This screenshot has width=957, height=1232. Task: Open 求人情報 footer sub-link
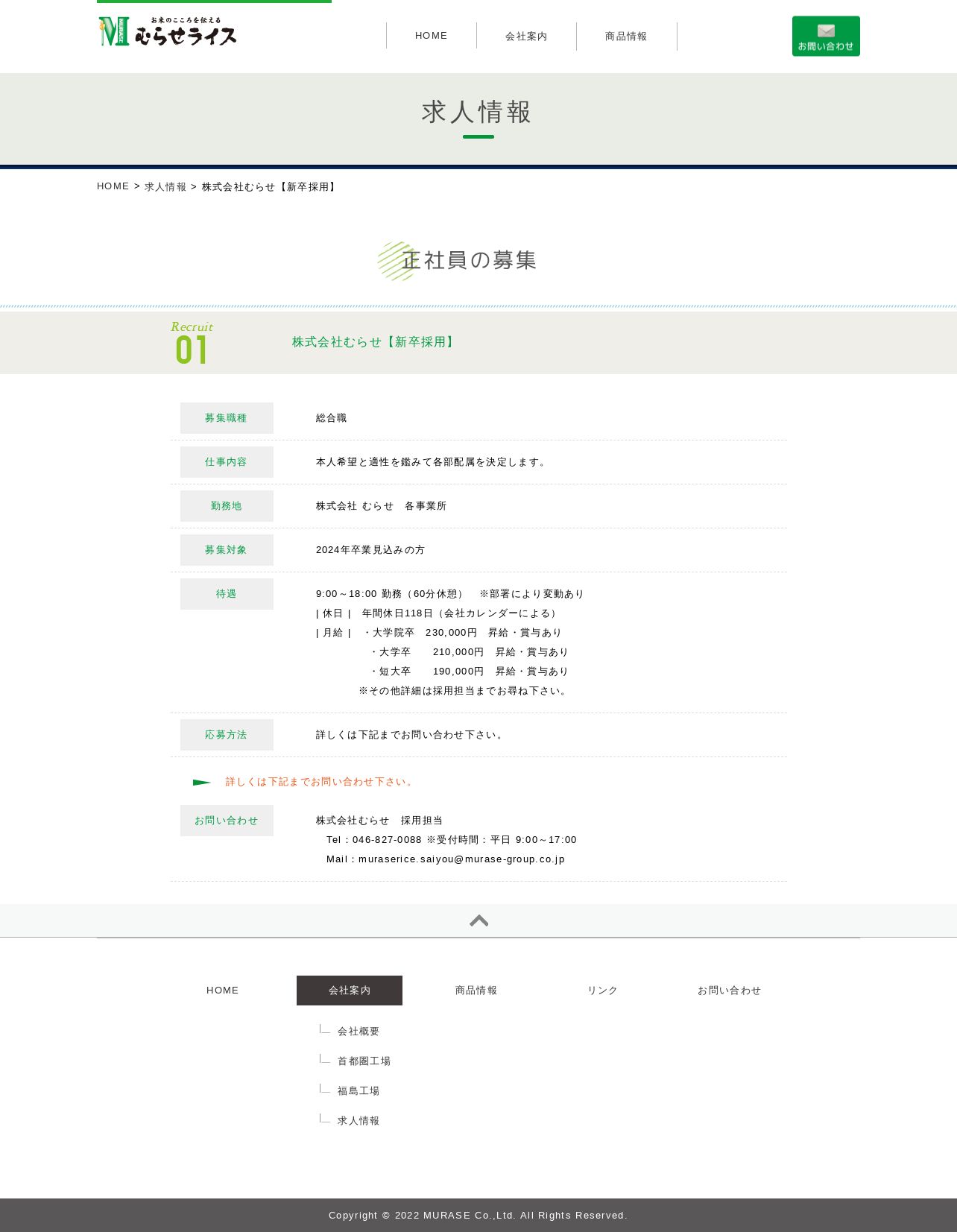click(x=359, y=1121)
